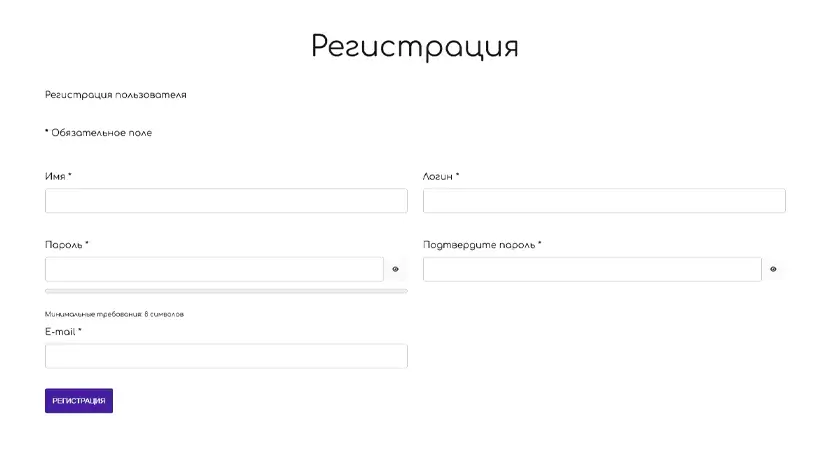The image size is (836, 468).
Task: Click the Логин field label
Action: [438, 177]
